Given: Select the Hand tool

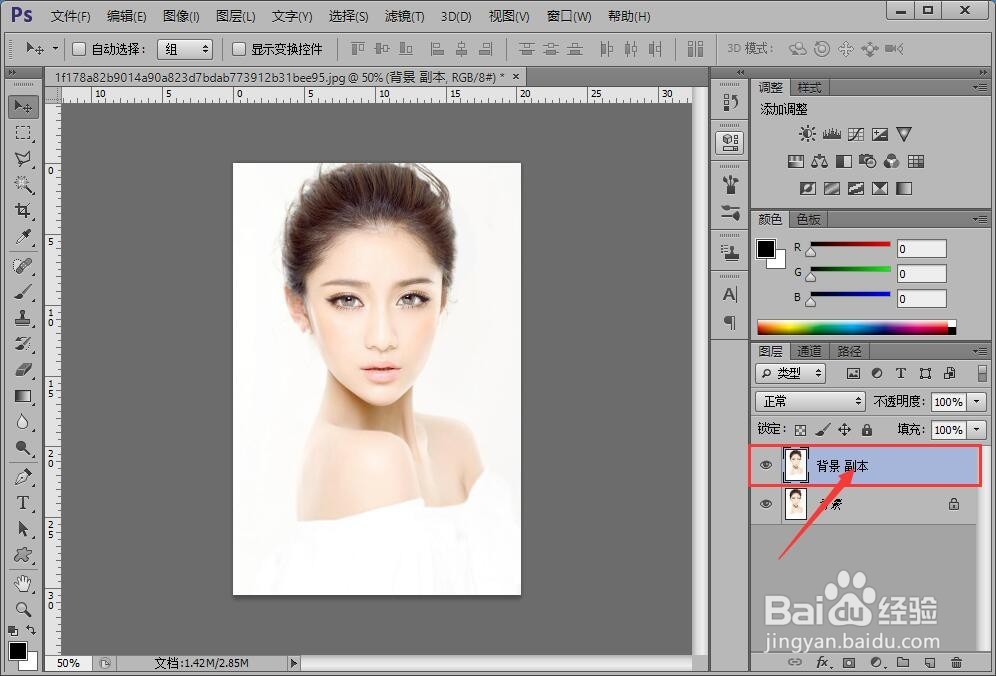Looking at the screenshot, I should (x=23, y=582).
